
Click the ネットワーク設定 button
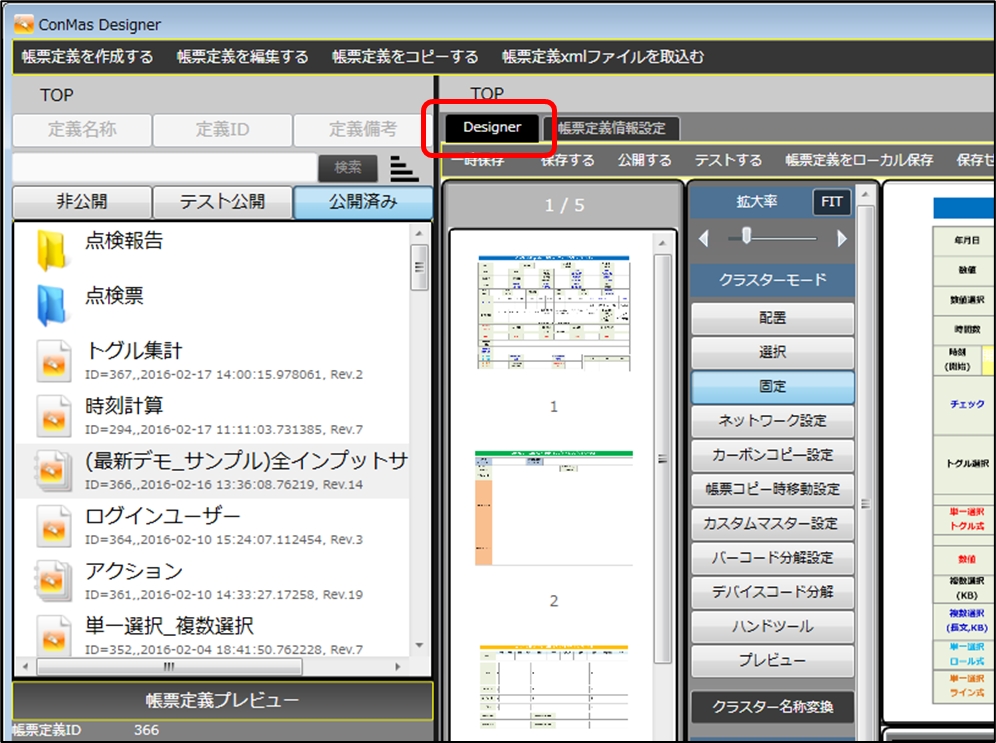(x=772, y=420)
